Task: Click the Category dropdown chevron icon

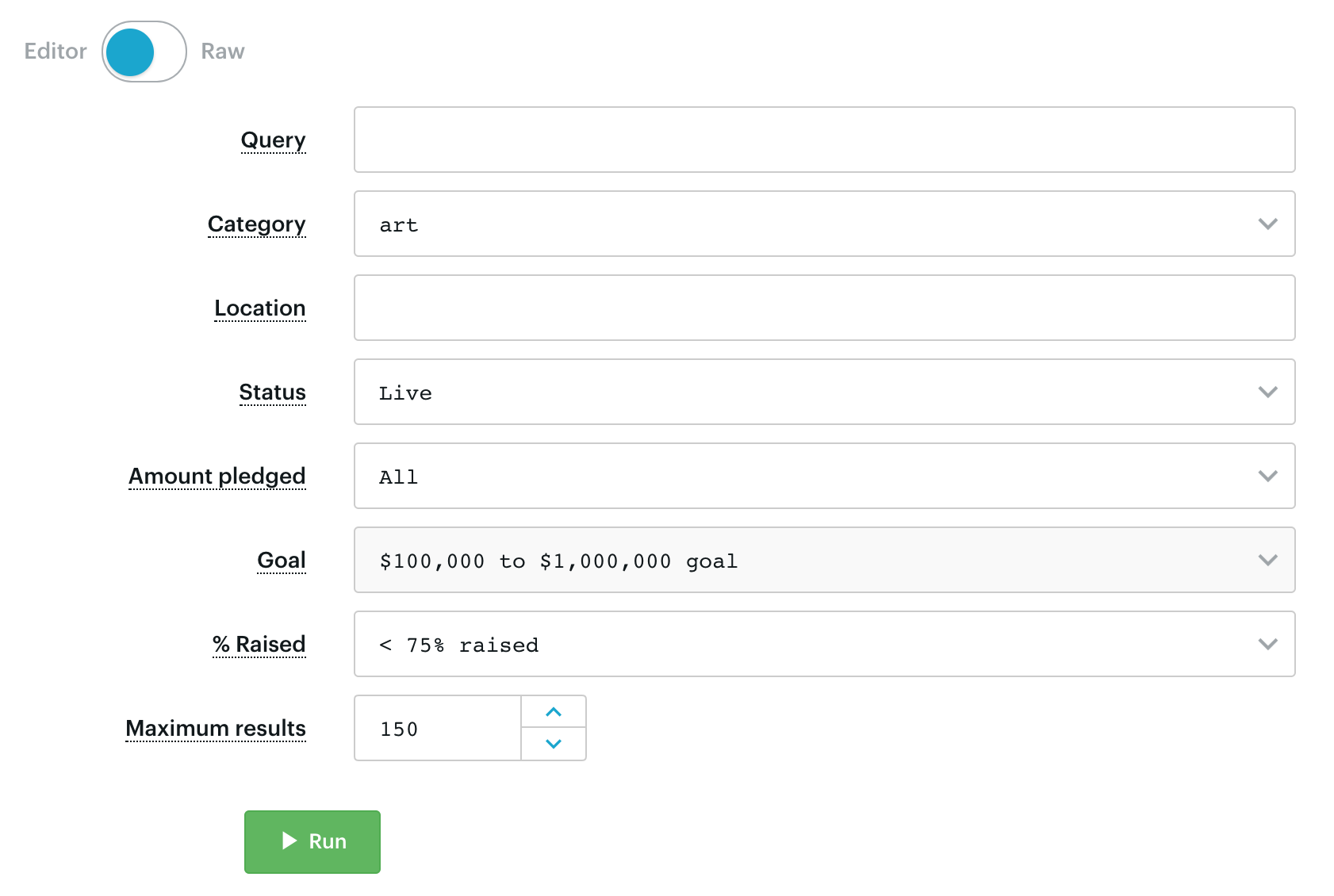Action: click(1267, 224)
